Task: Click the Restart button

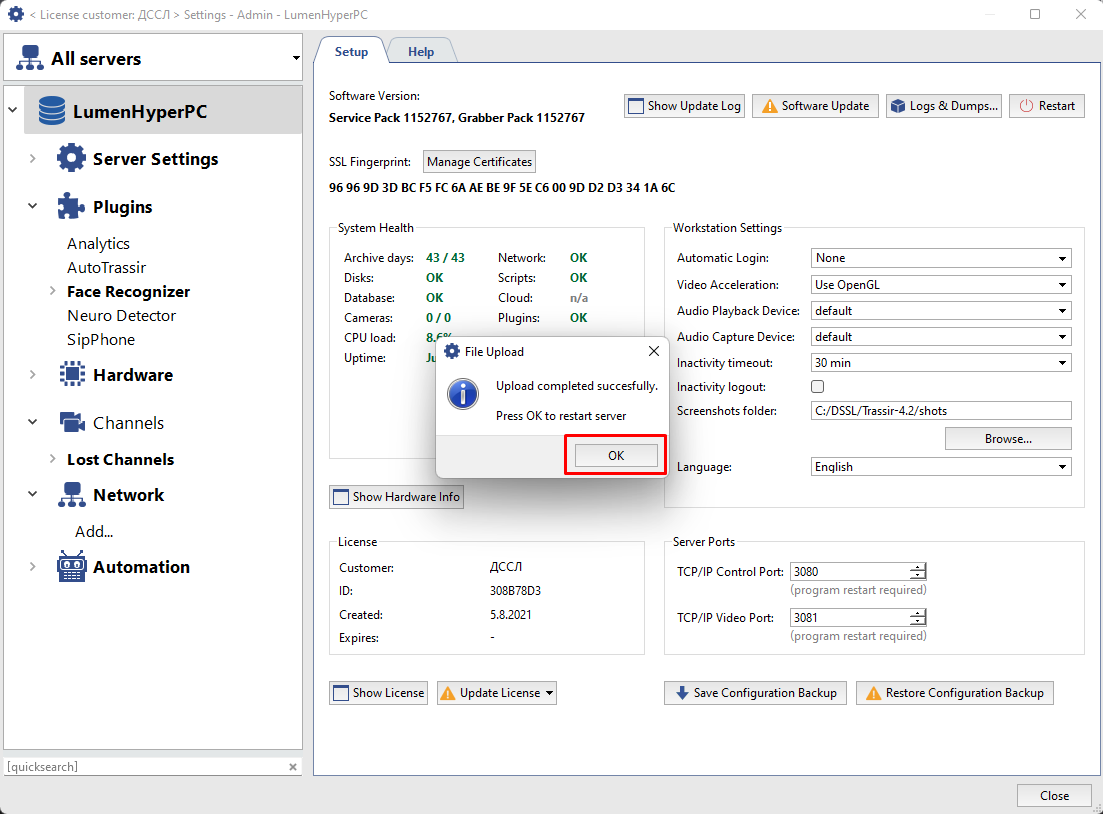Action: [1047, 106]
